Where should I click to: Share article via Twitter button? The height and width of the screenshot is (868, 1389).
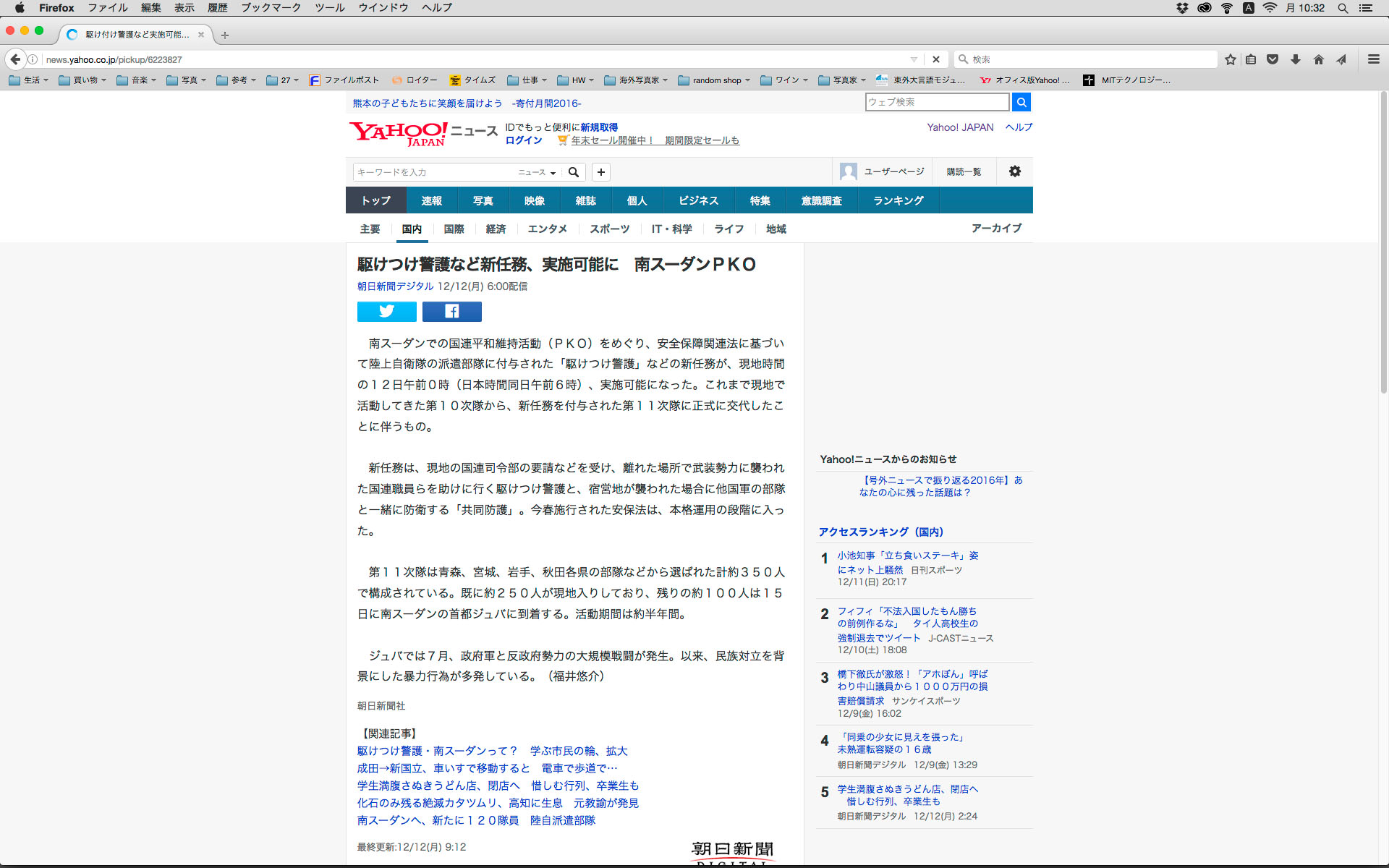click(386, 311)
